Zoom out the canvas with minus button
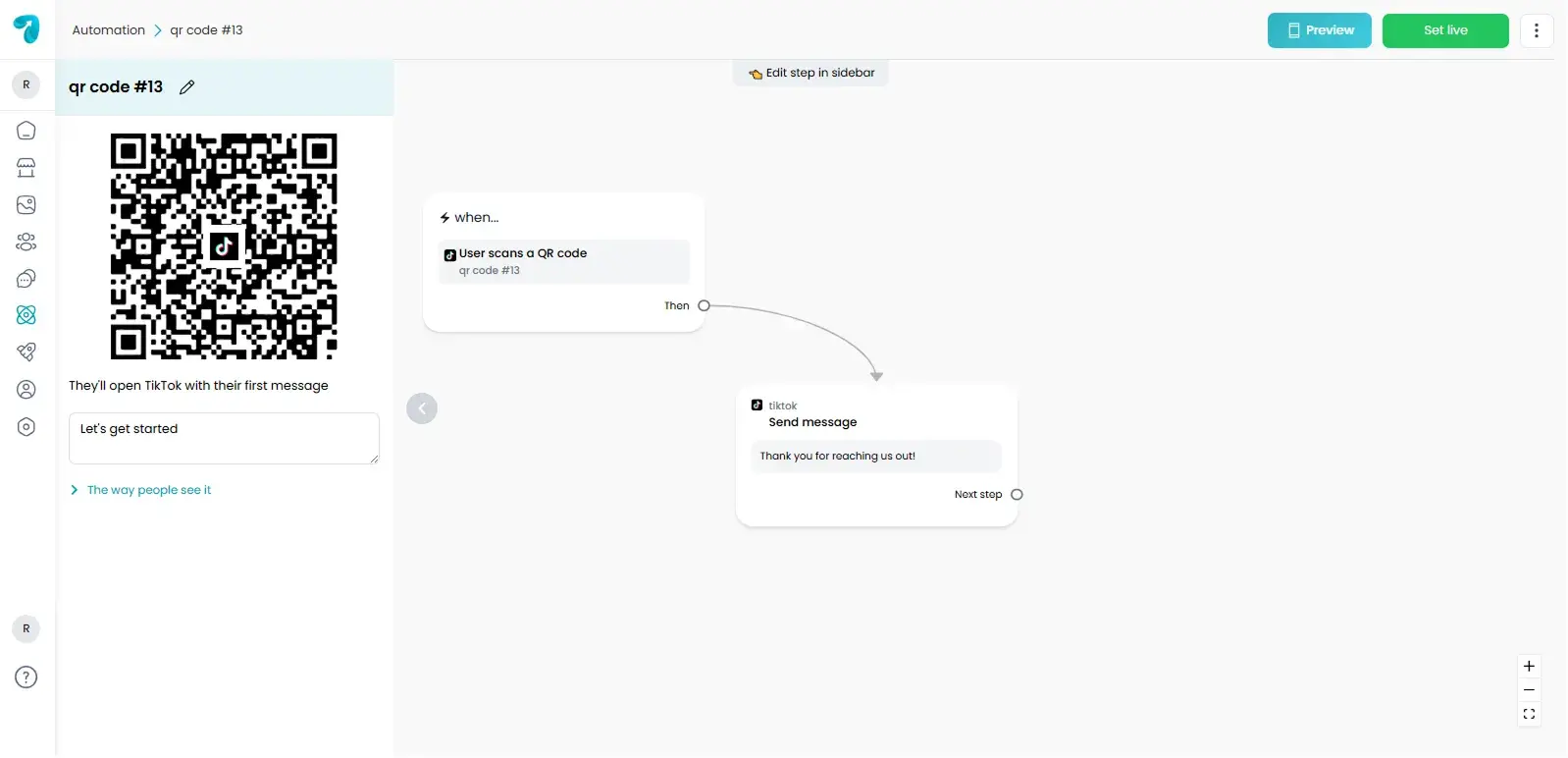1568x758 pixels. click(1529, 690)
